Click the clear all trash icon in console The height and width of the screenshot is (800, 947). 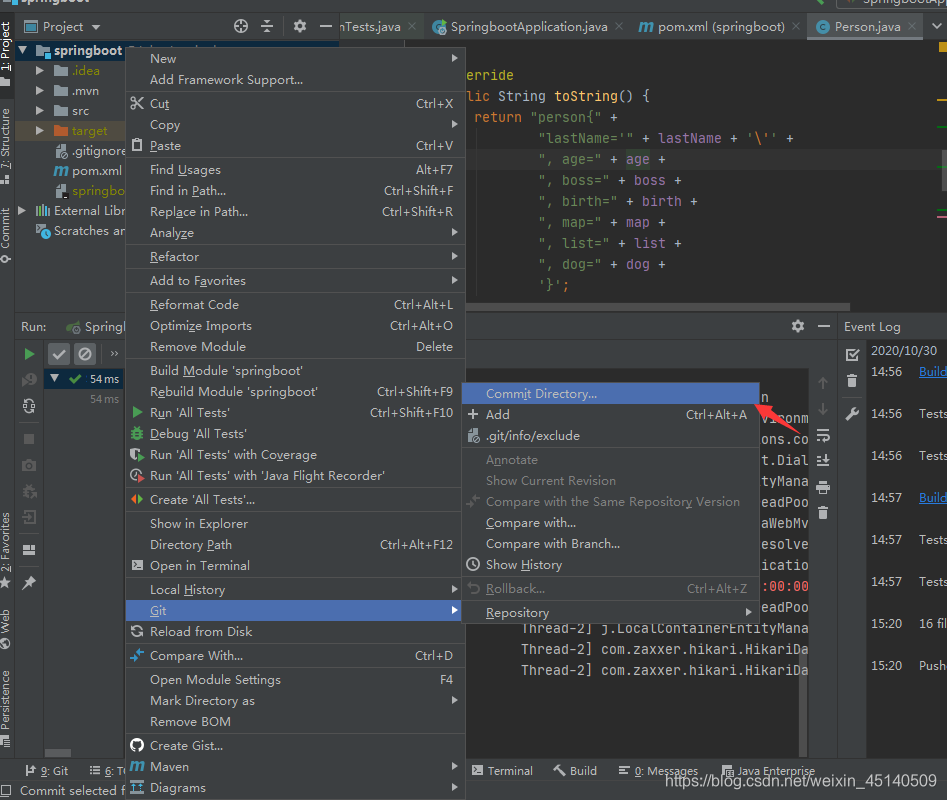click(823, 513)
